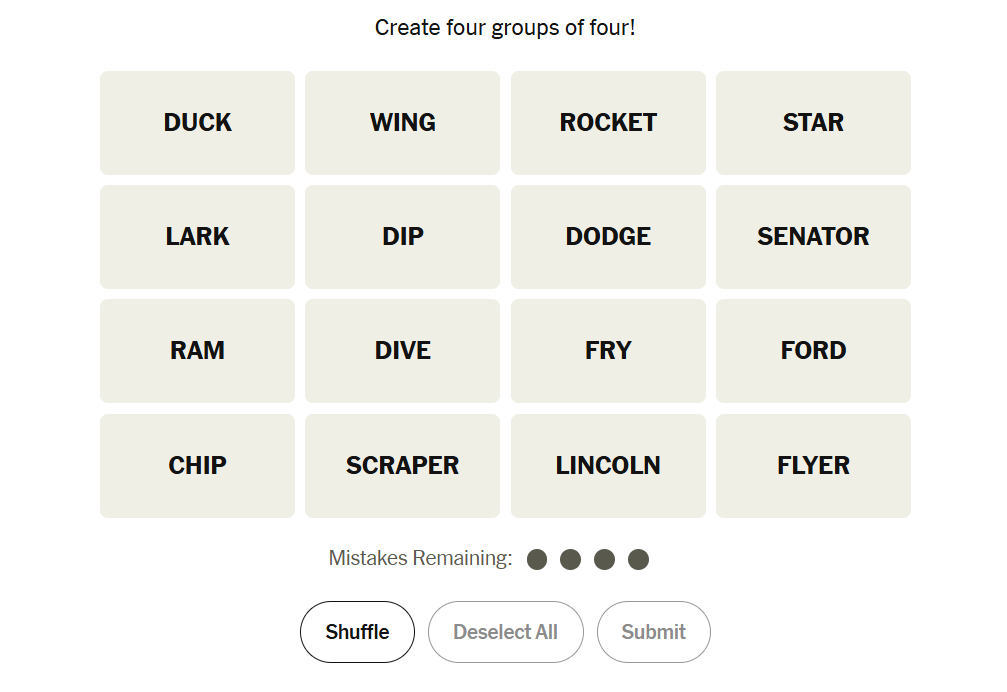Click the first Mistakes Remaining dot
Viewport: 1007px width, 692px height.
pos(537,559)
